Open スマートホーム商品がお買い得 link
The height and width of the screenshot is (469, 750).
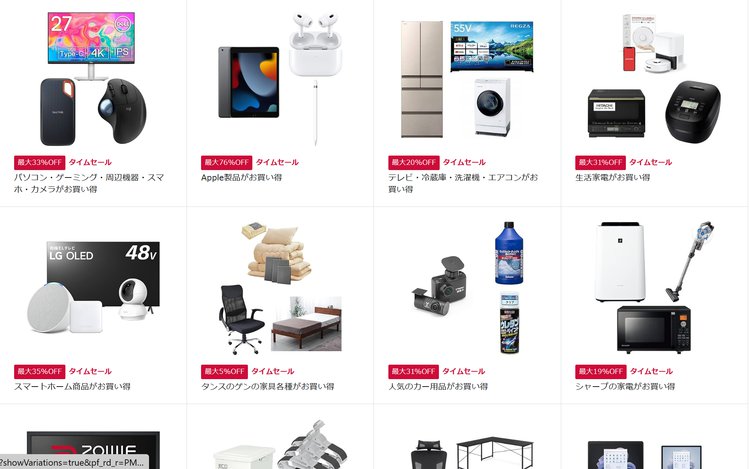[72, 386]
